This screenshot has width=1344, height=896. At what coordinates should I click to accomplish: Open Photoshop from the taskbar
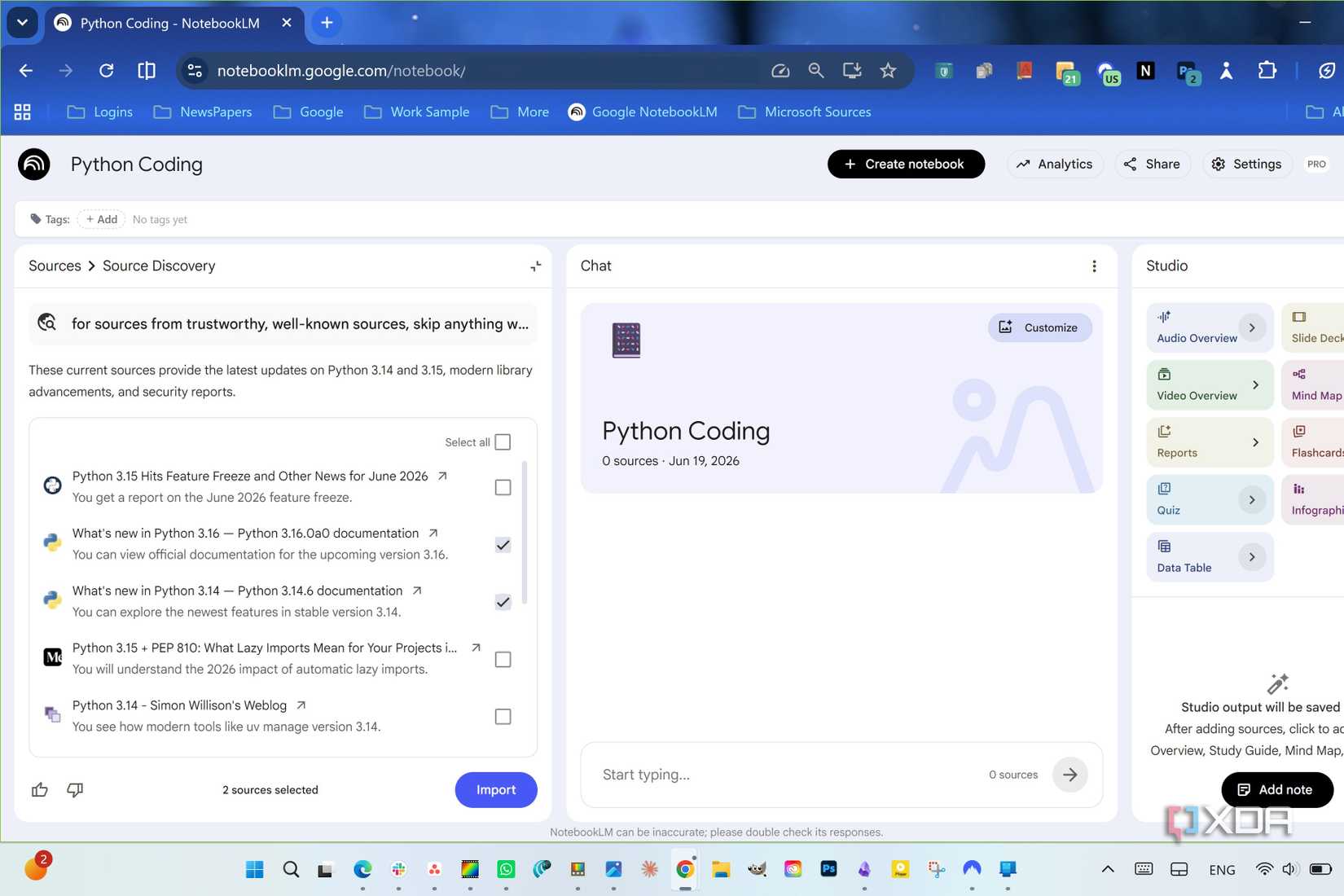click(828, 869)
